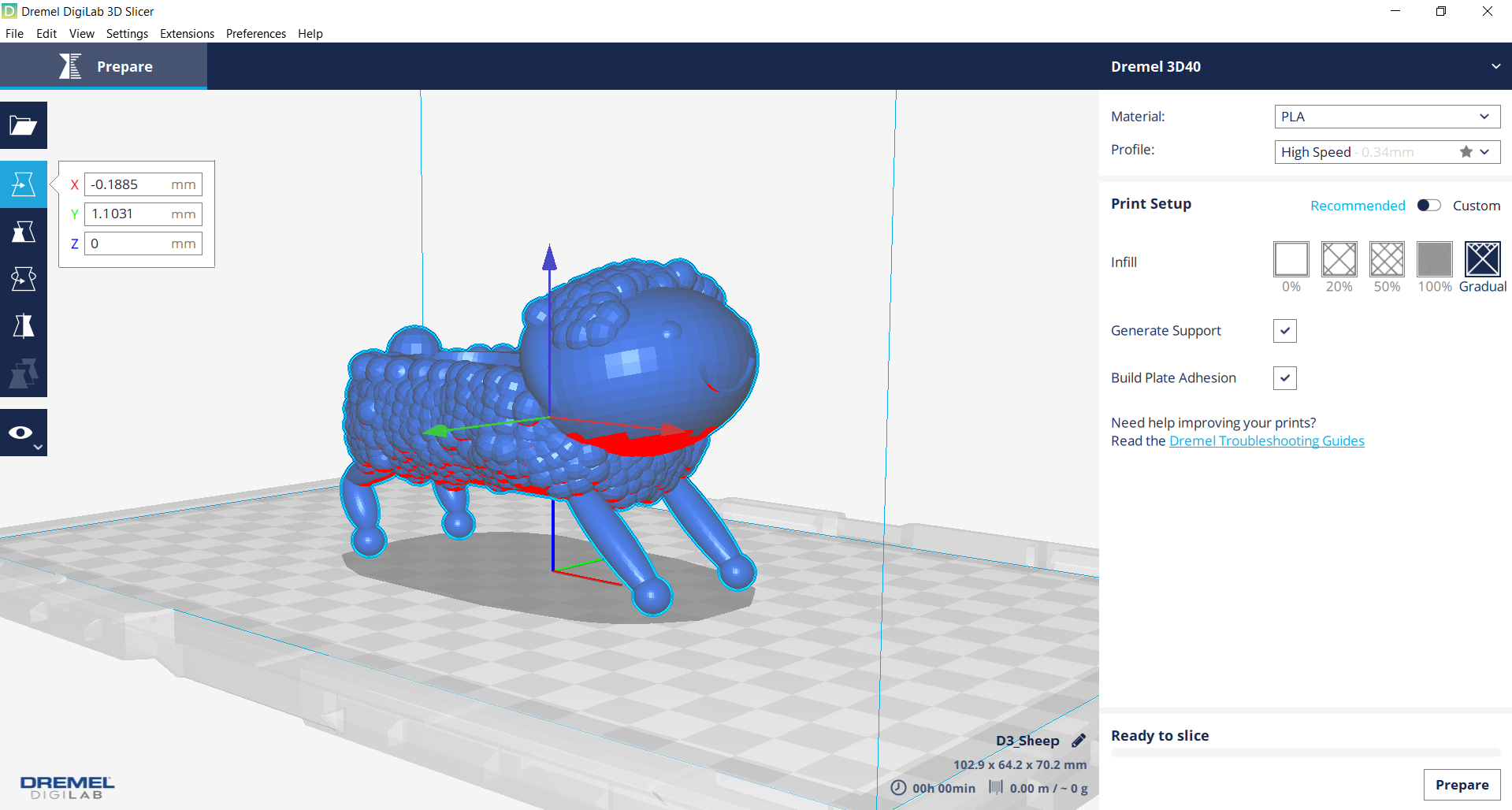Image resolution: width=1512 pixels, height=810 pixels.
Task: Open the Preferences menu
Action: pos(256,33)
